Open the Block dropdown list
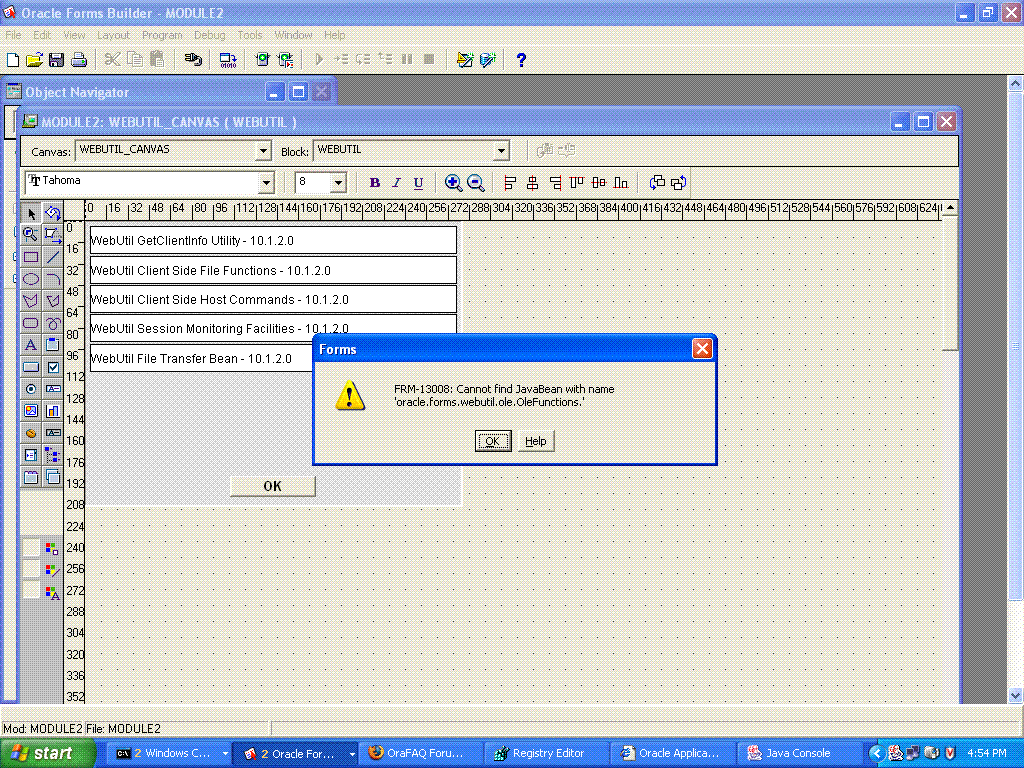Viewport: 1024px width, 768px height. 501,151
